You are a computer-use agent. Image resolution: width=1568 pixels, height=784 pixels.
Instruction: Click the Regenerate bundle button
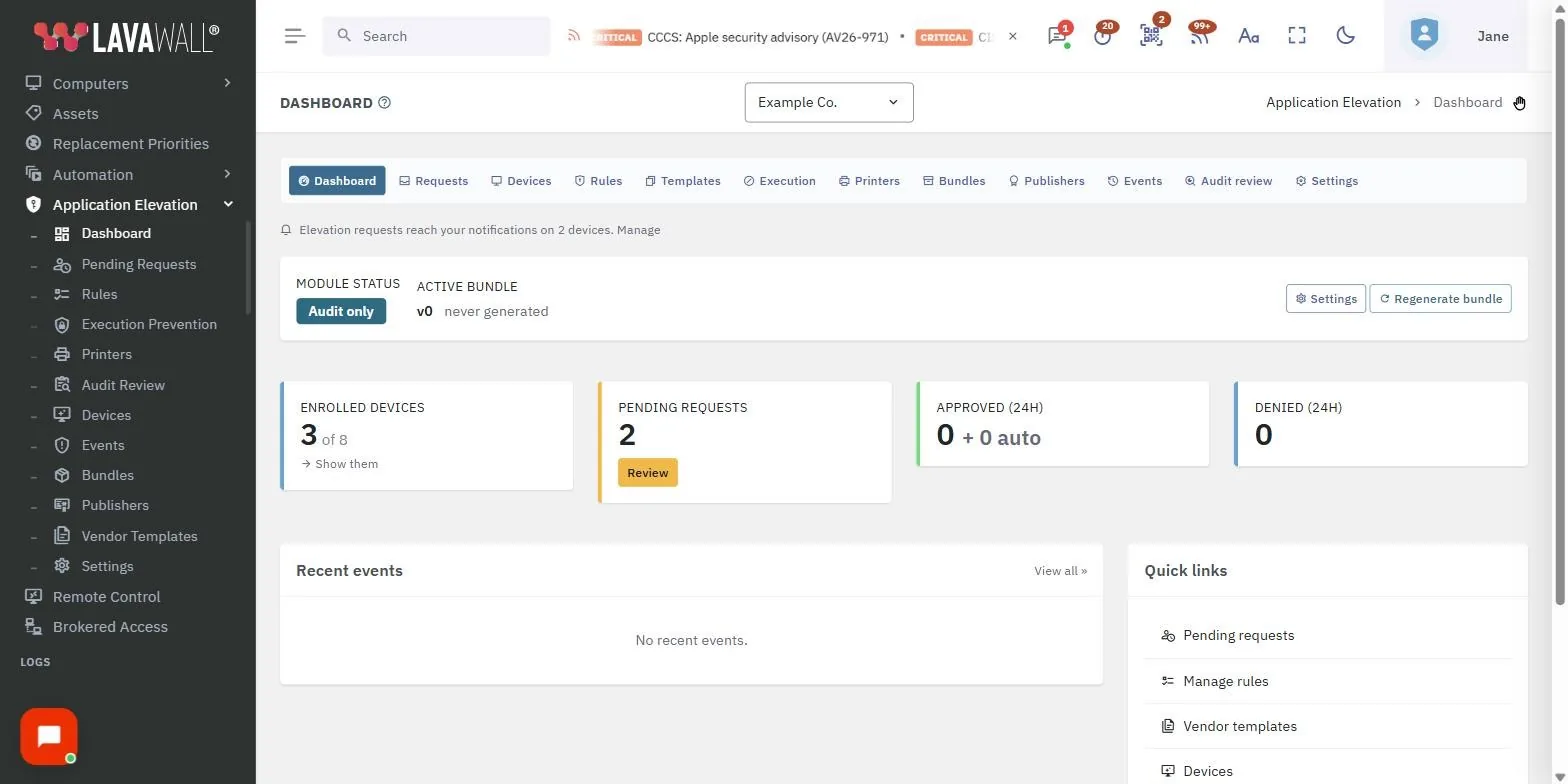[1440, 299]
